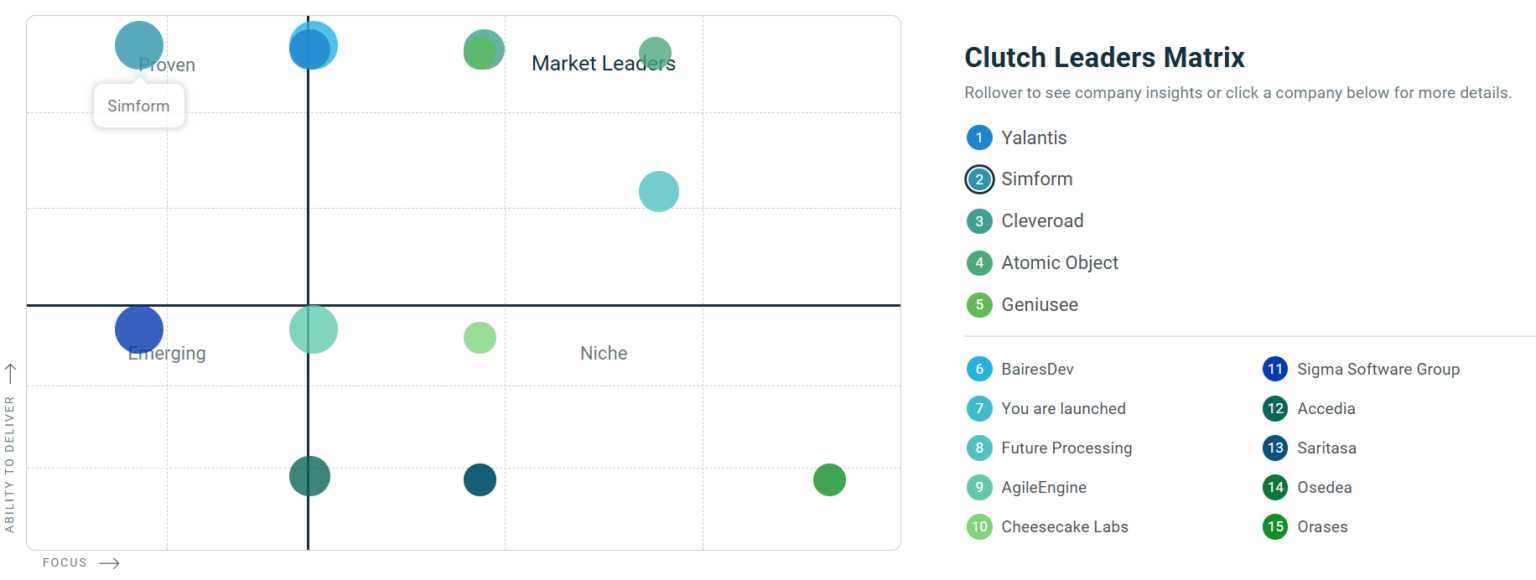This screenshot has height=580, width=1536.
Task: Select BairesDev's "6" badge icon
Action: click(x=979, y=368)
